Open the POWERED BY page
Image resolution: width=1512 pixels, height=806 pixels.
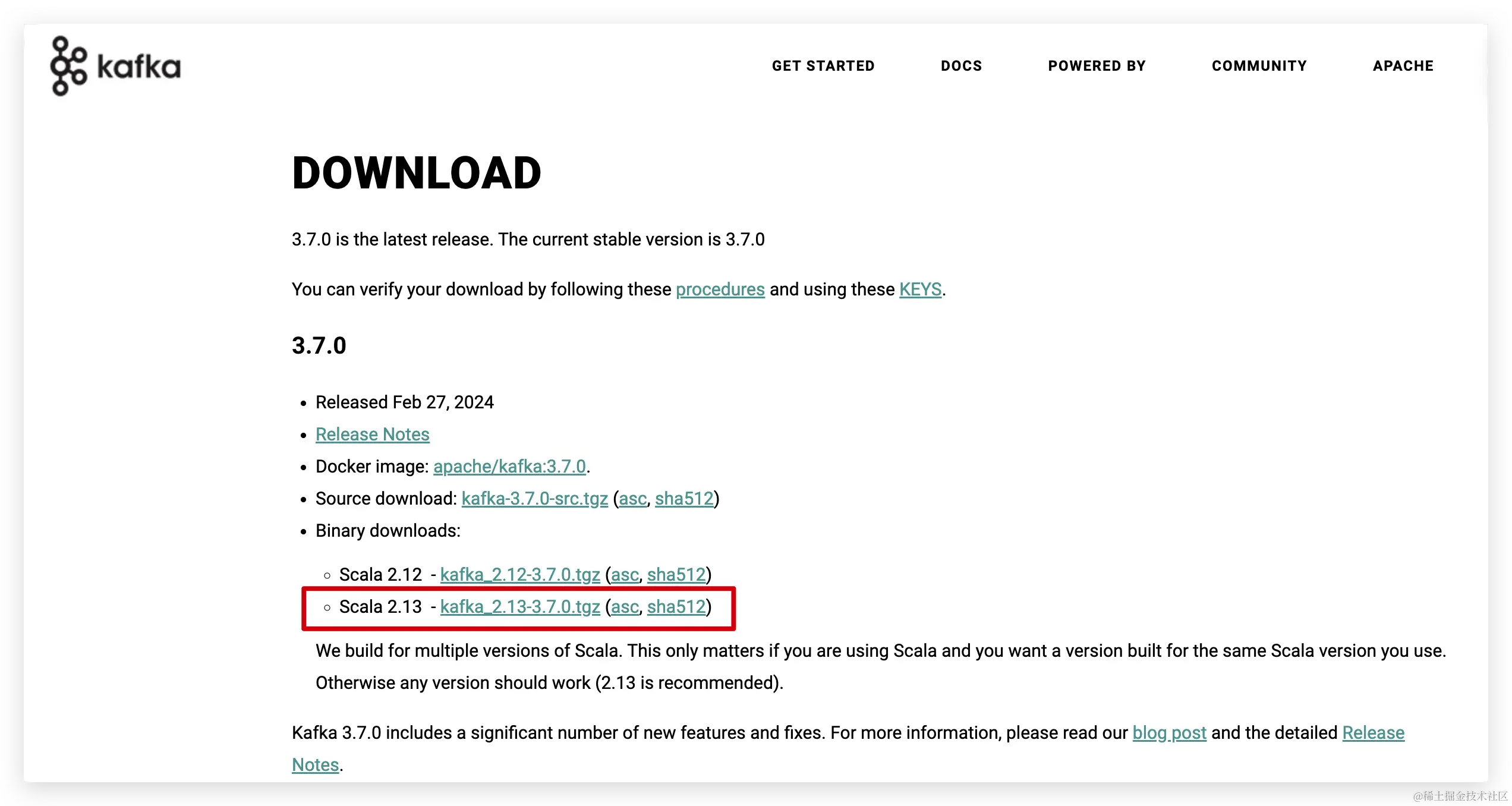pos(1097,66)
